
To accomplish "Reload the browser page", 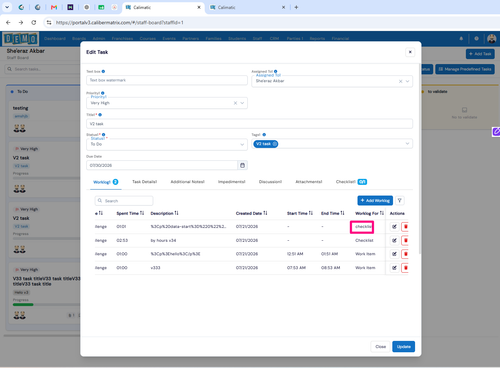I will (x=34, y=22).
